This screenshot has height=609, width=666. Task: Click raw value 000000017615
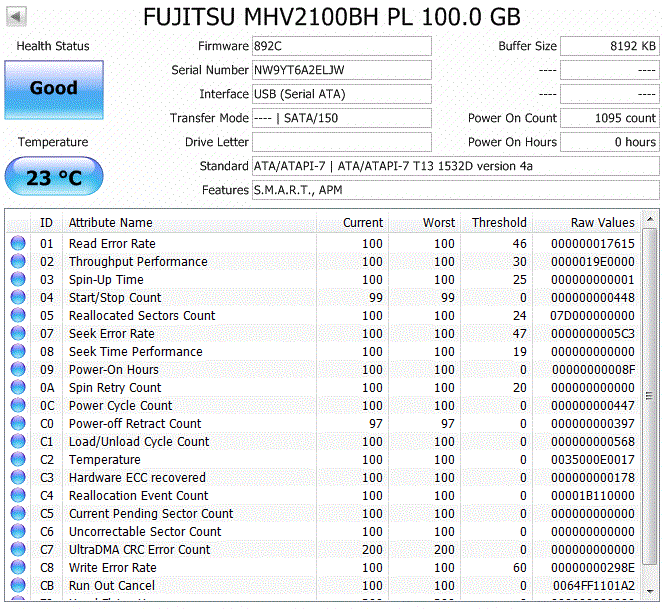coord(593,243)
